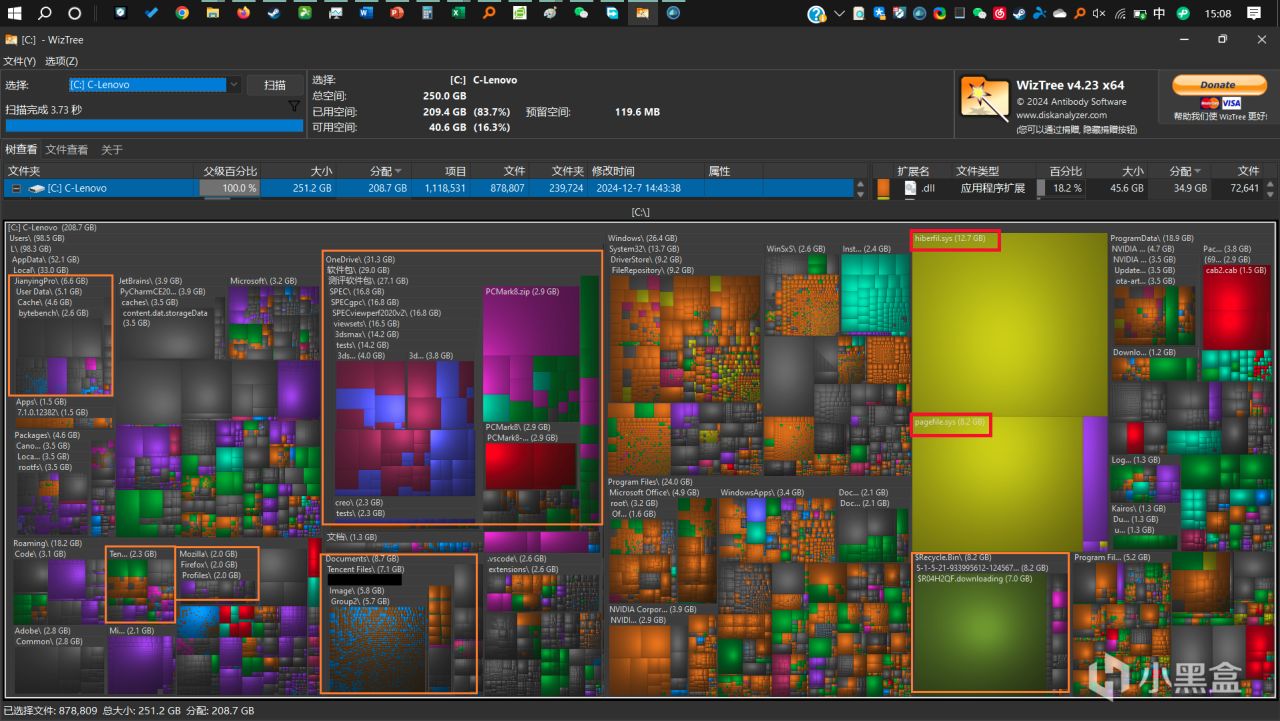1280x721 pixels.
Task: Click the 扫描 scan button
Action: [x=275, y=85]
